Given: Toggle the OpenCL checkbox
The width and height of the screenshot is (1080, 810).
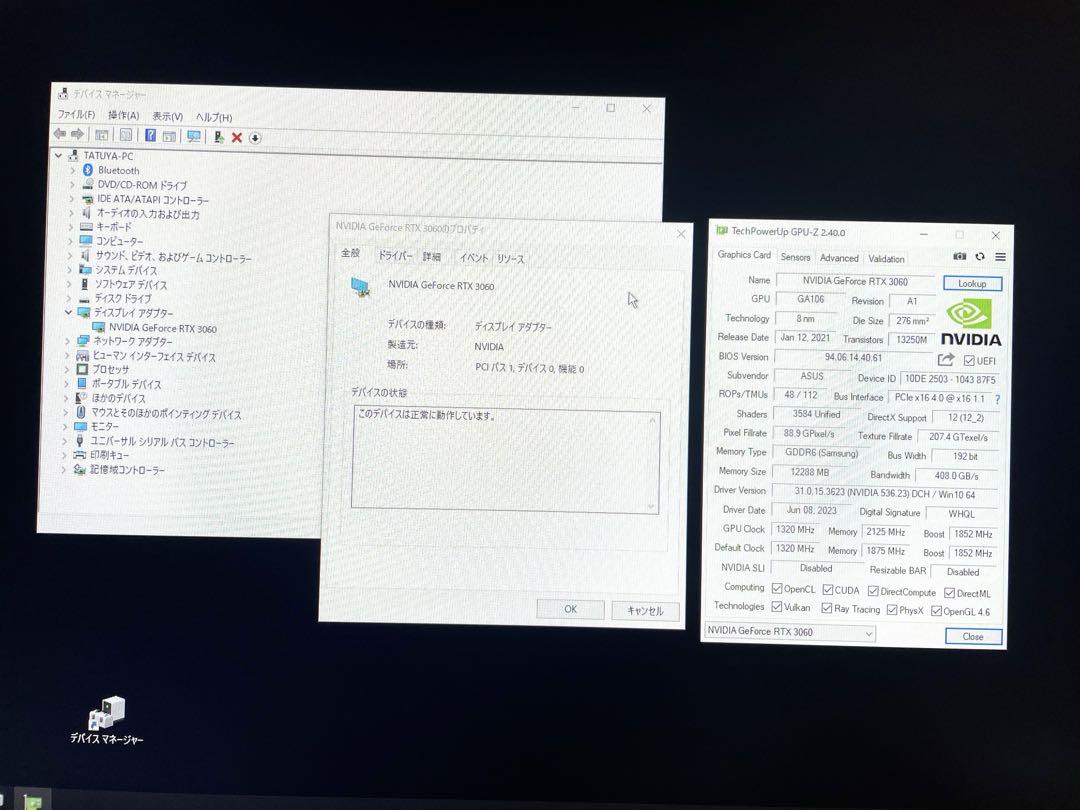Looking at the screenshot, I should point(777,588).
